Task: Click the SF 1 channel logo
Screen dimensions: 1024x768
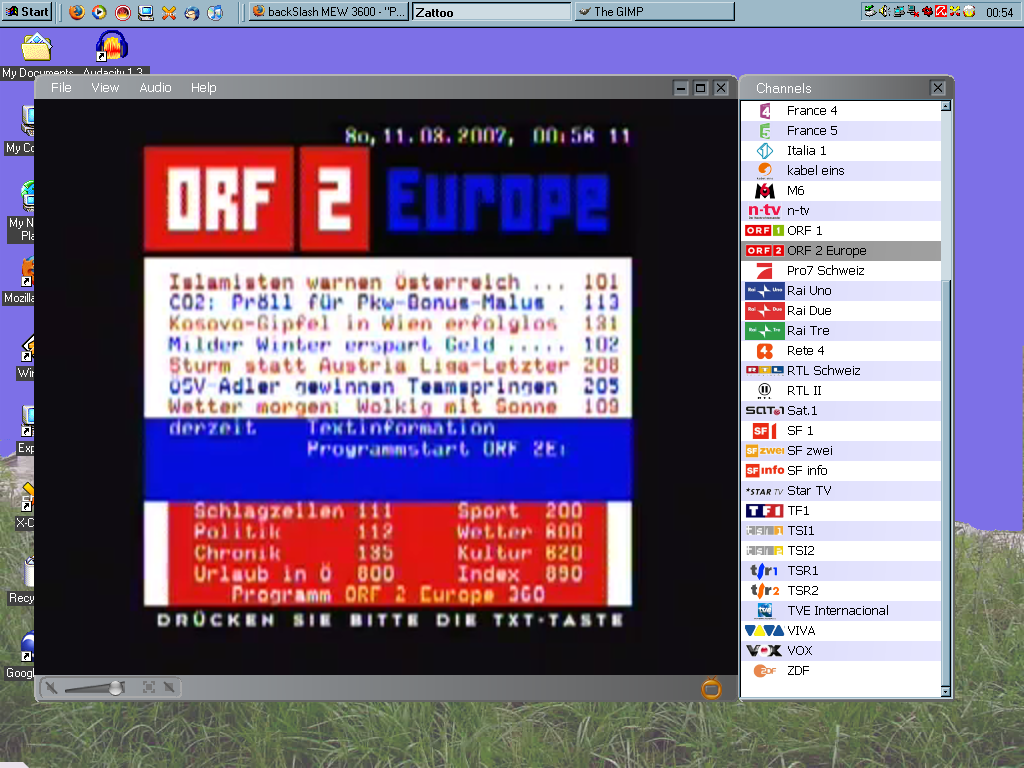Action: [x=765, y=431]
